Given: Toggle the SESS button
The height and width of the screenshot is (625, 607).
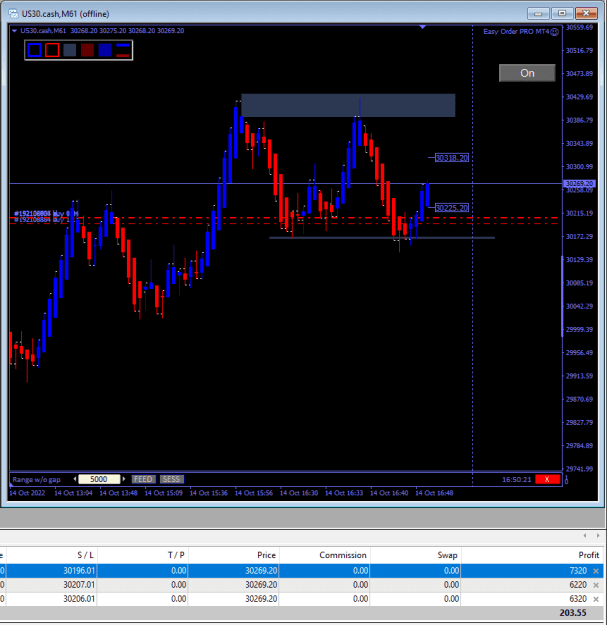Looking at the screenshot, I should coord(171,479).
